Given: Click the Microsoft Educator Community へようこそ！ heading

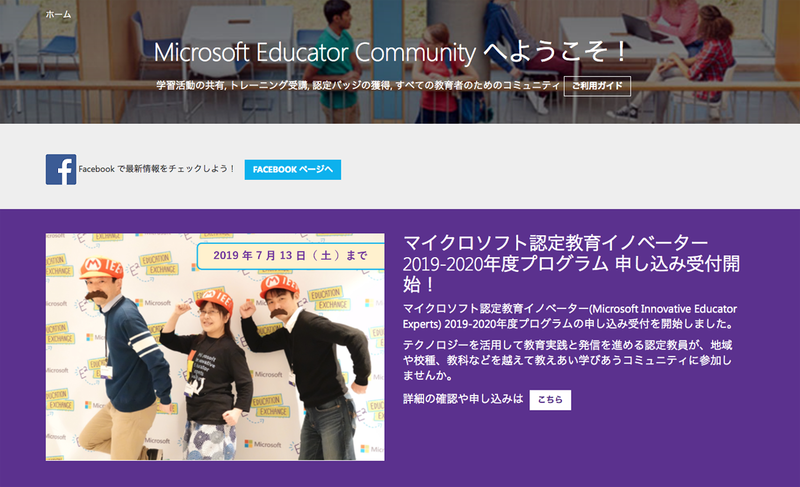Looking at the screenshot, I should click(x=390, y=52).
